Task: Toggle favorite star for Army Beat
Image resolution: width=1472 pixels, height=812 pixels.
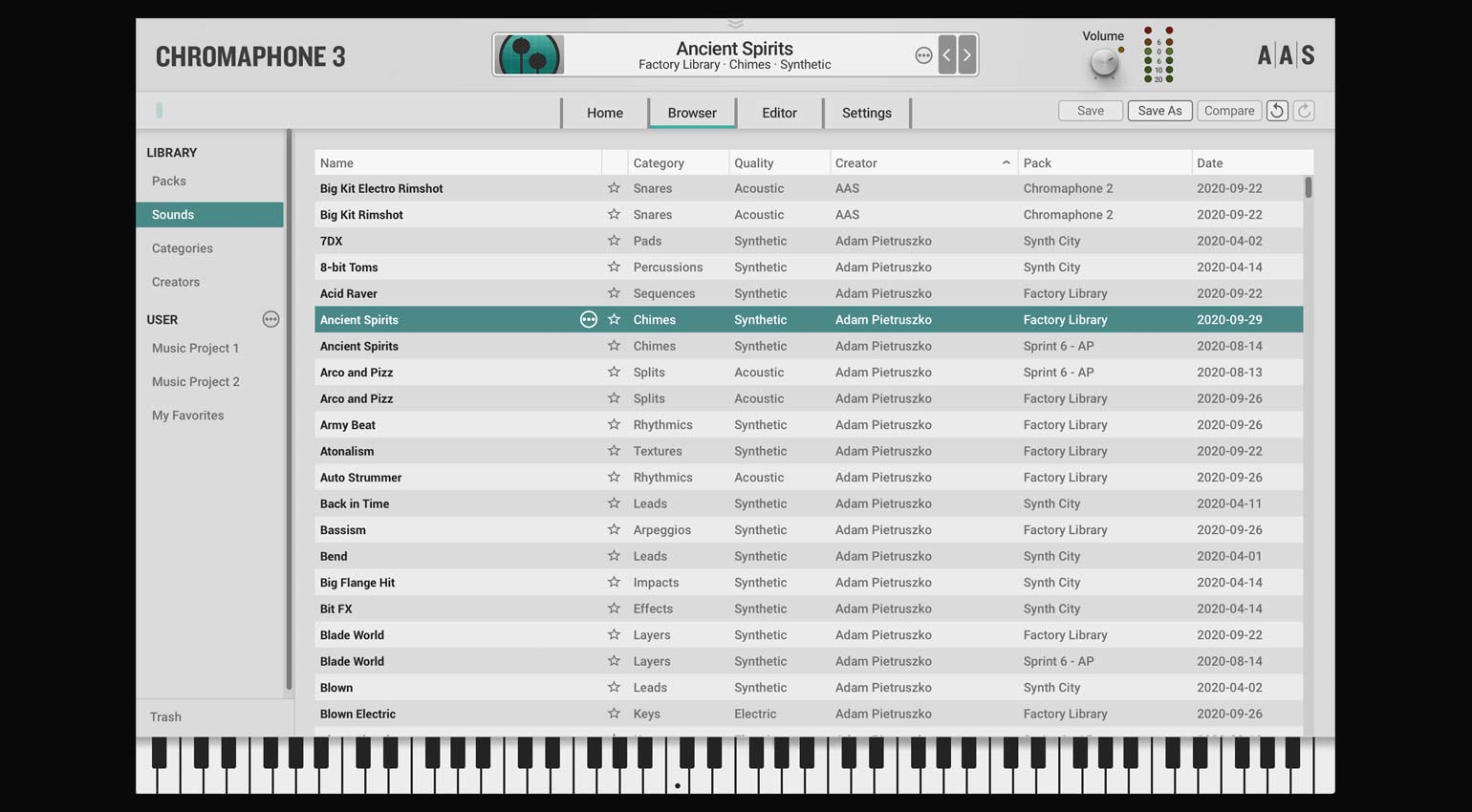Action: pyautogui.click(x=614, y=424)
